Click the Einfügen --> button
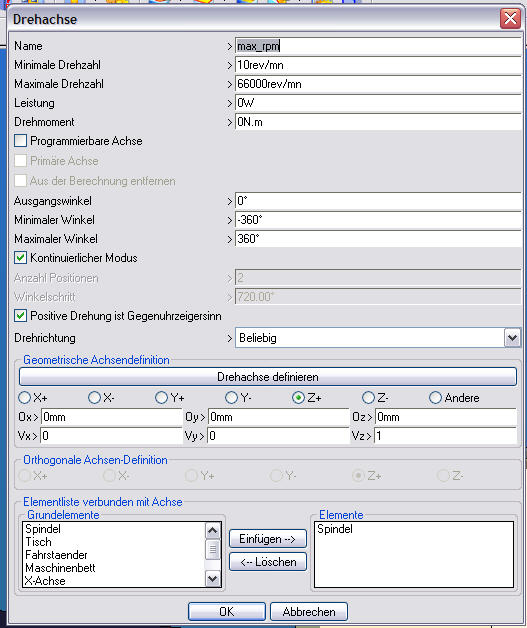This screenshot has height=628, width=527. click(x=268, y=539)
